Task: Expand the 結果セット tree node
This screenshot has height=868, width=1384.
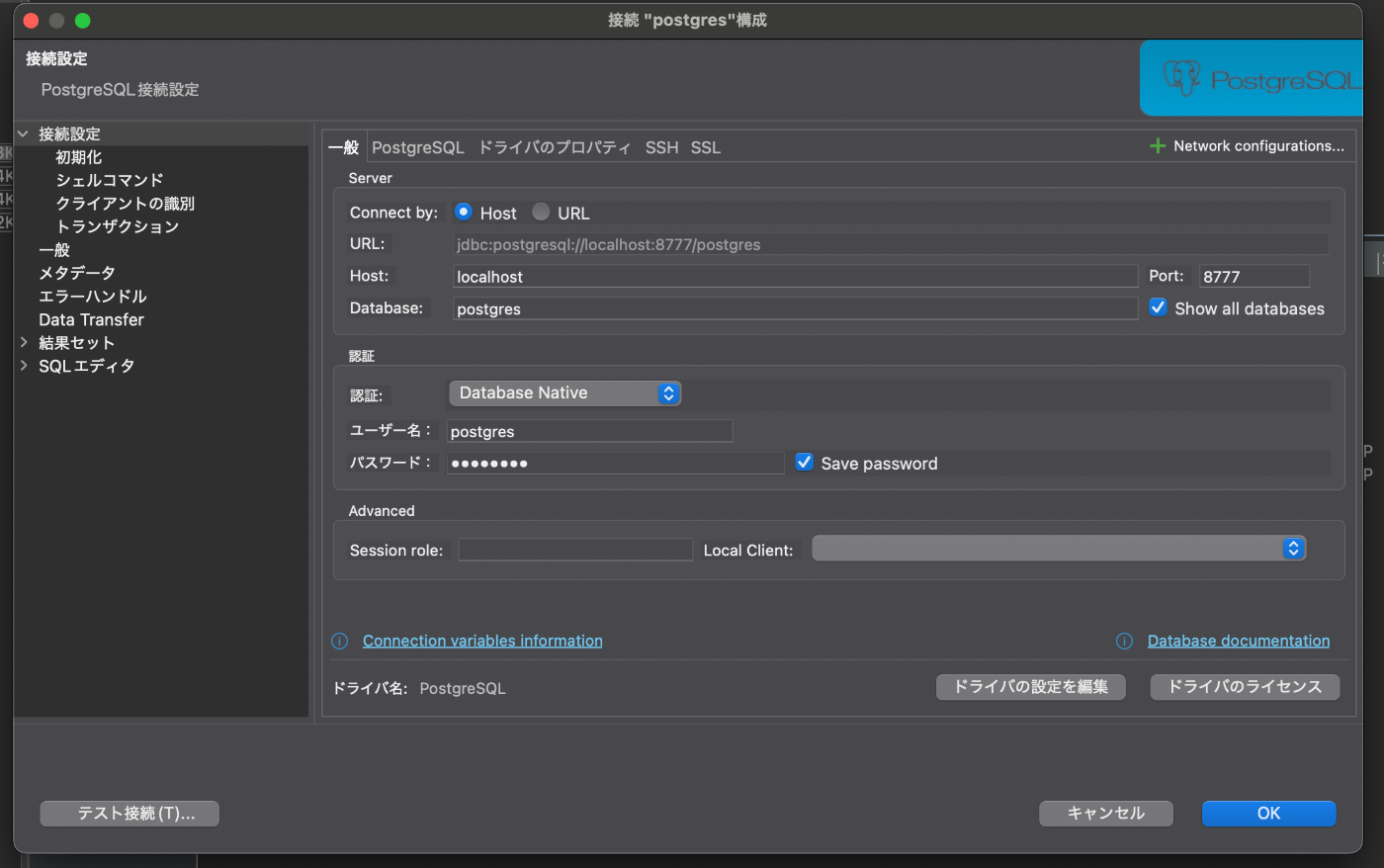Action: pos(23,342)
